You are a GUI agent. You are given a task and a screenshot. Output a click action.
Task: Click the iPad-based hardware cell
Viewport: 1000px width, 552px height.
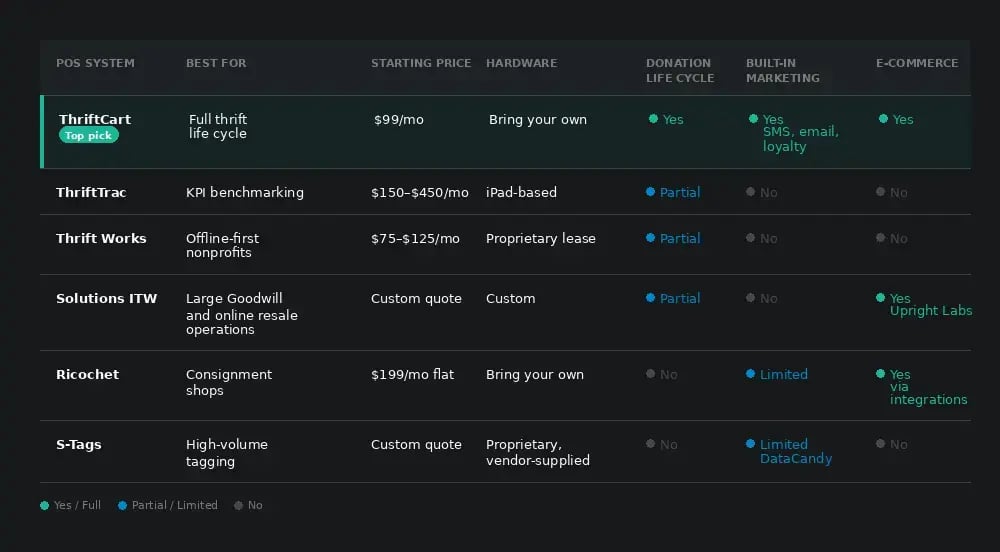click(x=521, y=192)
